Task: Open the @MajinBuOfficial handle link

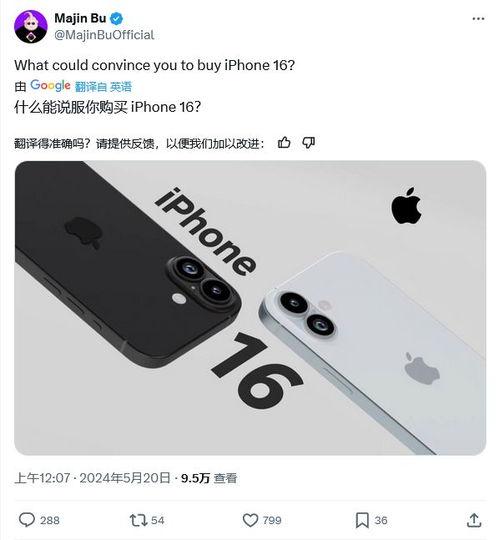Action: coord(104,35)
